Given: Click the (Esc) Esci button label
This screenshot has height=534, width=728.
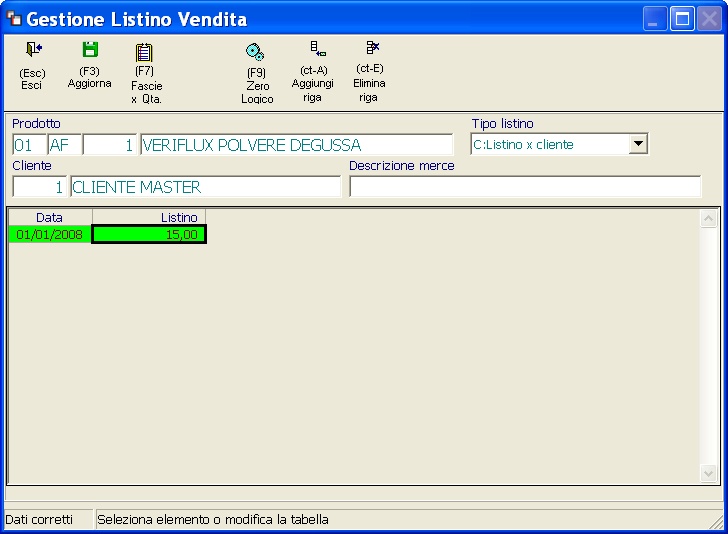Looking at the screenshot, I should (x=32, y=79).
